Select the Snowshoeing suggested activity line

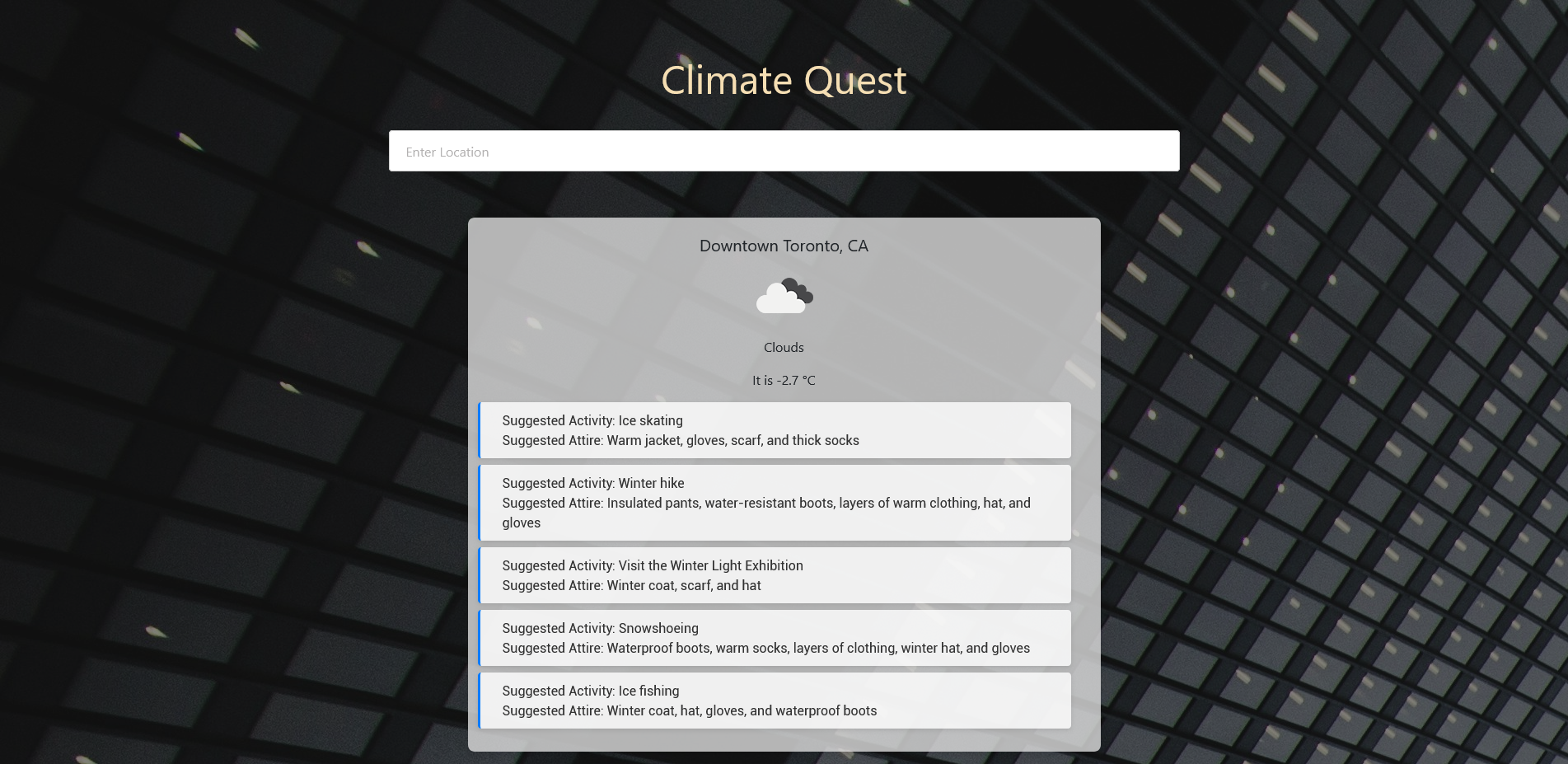[600, 628]
